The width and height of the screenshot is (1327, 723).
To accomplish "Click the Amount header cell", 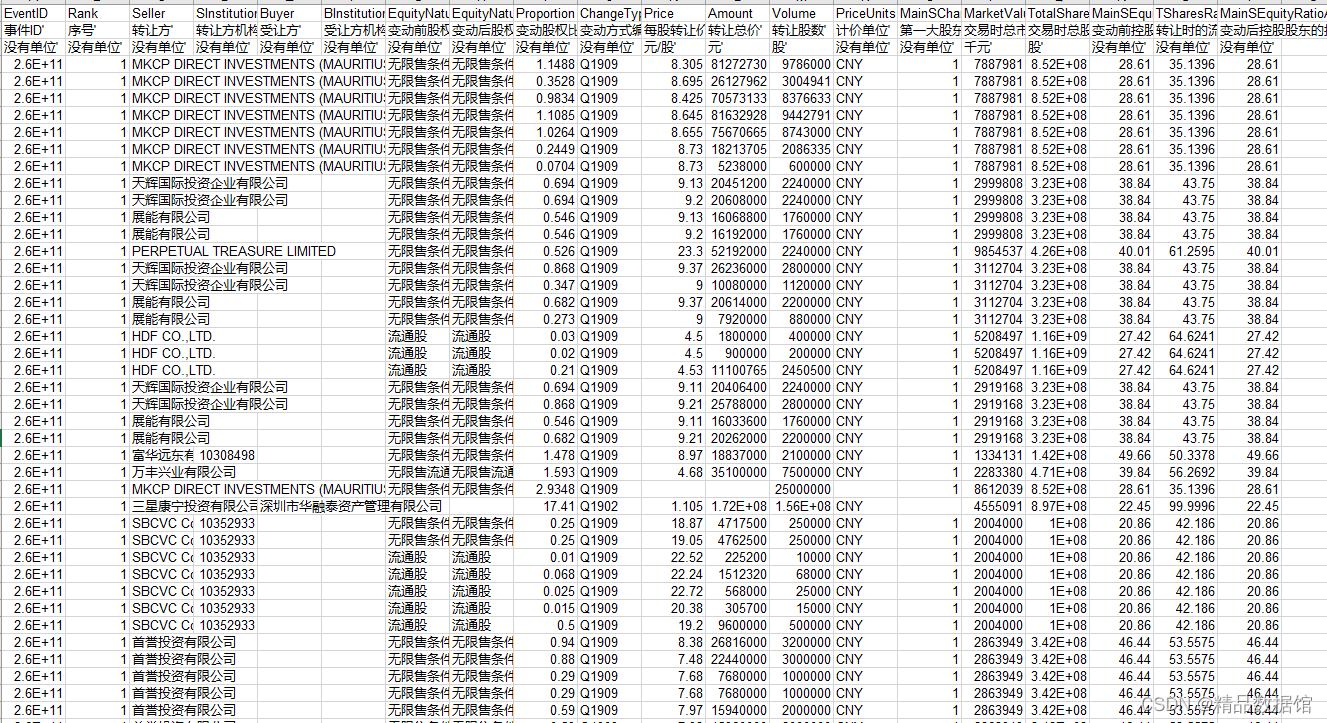I will pos(737,14).
